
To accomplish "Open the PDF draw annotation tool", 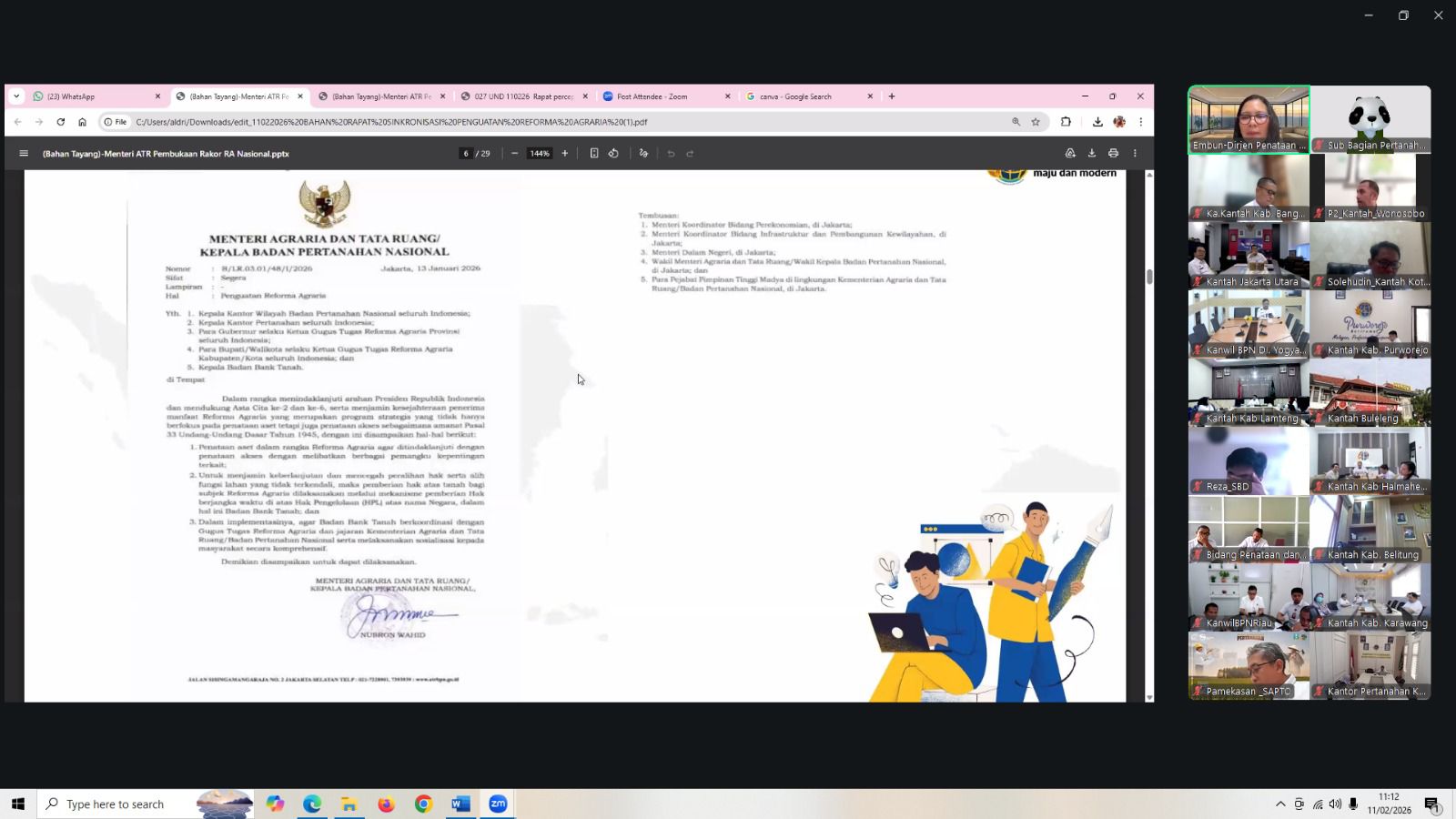I will click(x=643, y=154).
